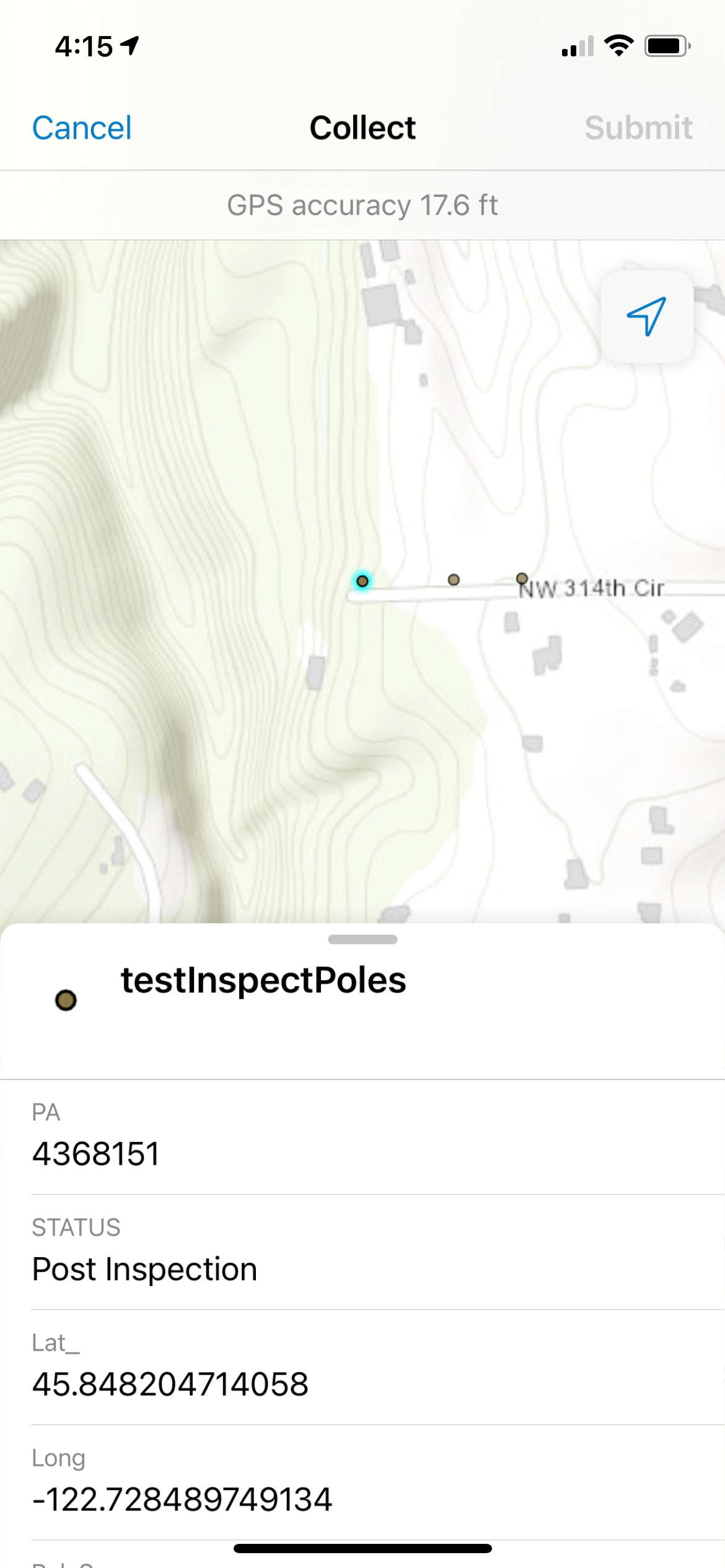Tap the Wi-Fi icon in status bar

pos(618,45)
